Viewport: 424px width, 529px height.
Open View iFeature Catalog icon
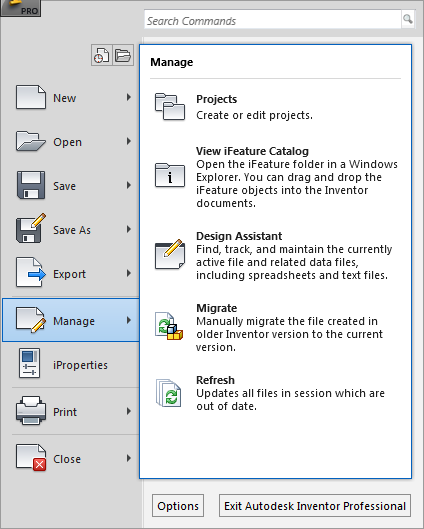[170, 175]
